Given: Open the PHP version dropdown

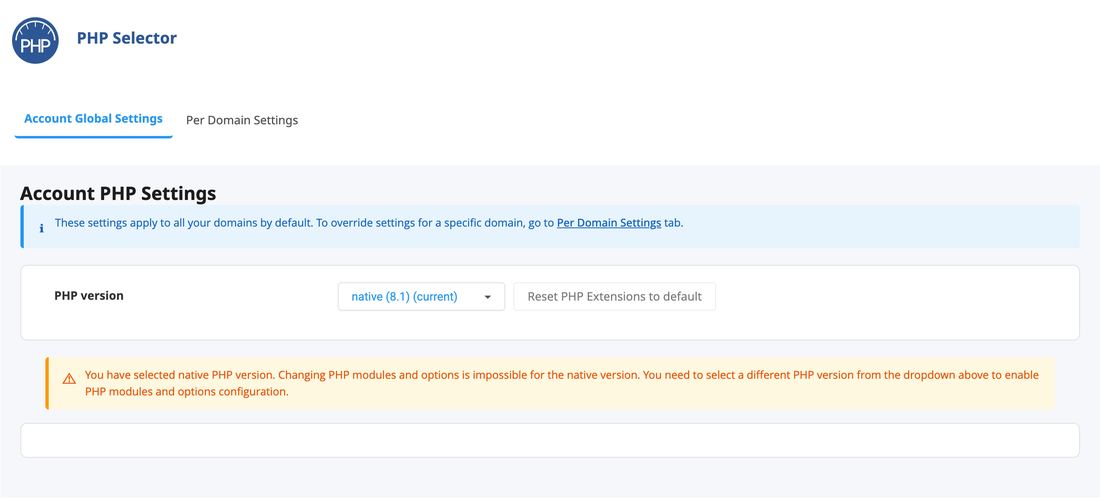Looking at the screenshot, I should pyautogui.click(x=421, y=297).
